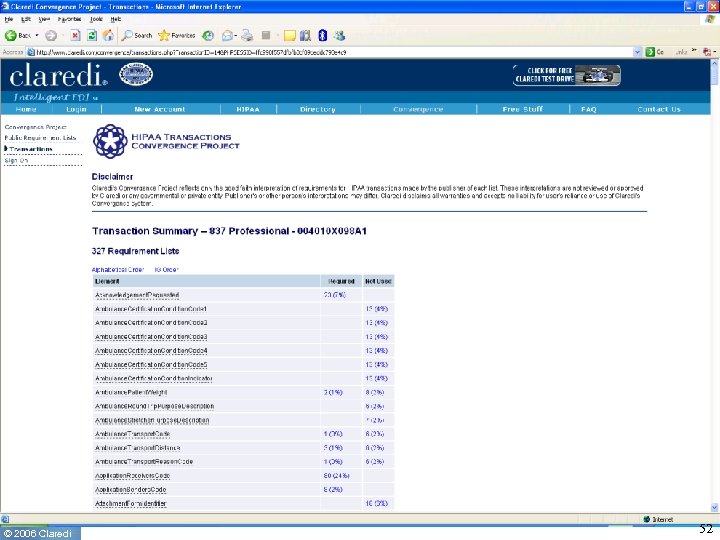Image resolution: width=720 pixels, height=540 pixels.
Task: Click in the address URL field
Action: click(x=334, y=52)
